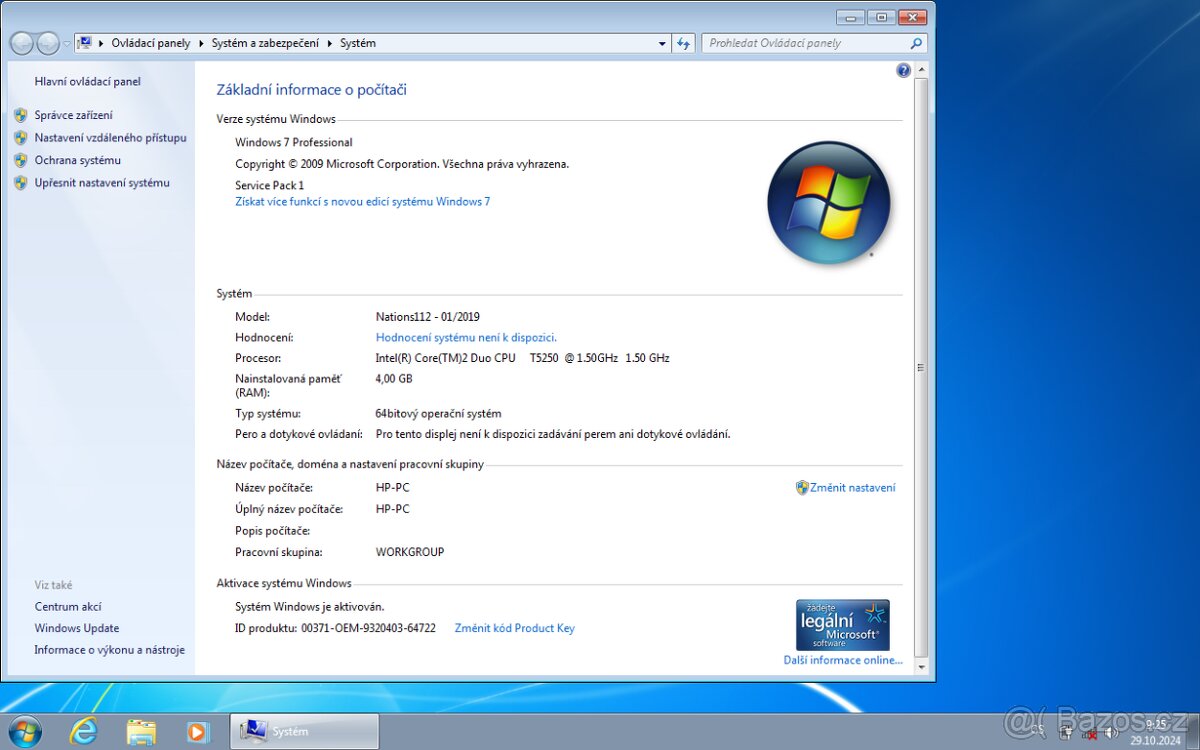Open the clock showing 9:25
Viewport: 1200px width, 750px height.
coord(1155,732)
